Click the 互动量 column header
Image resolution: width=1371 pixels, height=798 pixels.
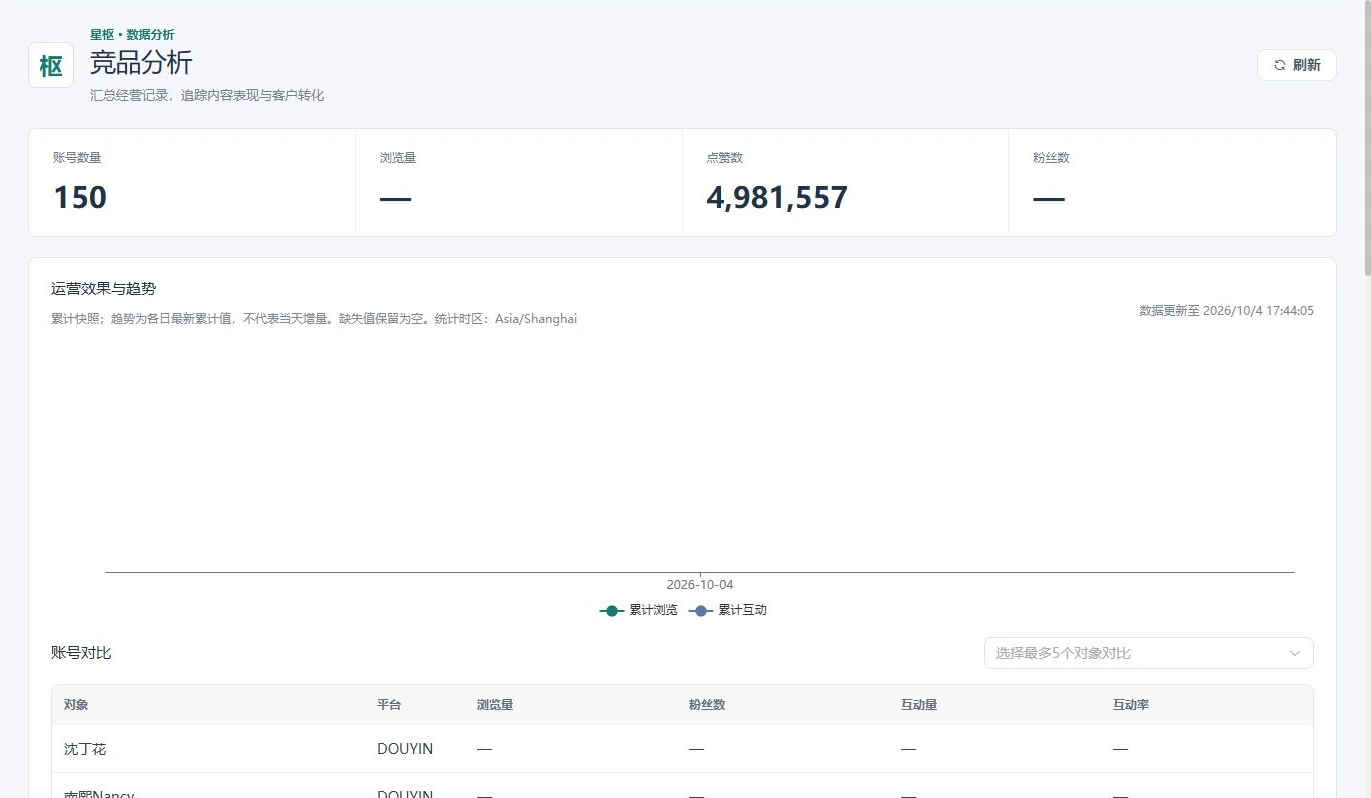pyautogui.click(x=919, y=705)
